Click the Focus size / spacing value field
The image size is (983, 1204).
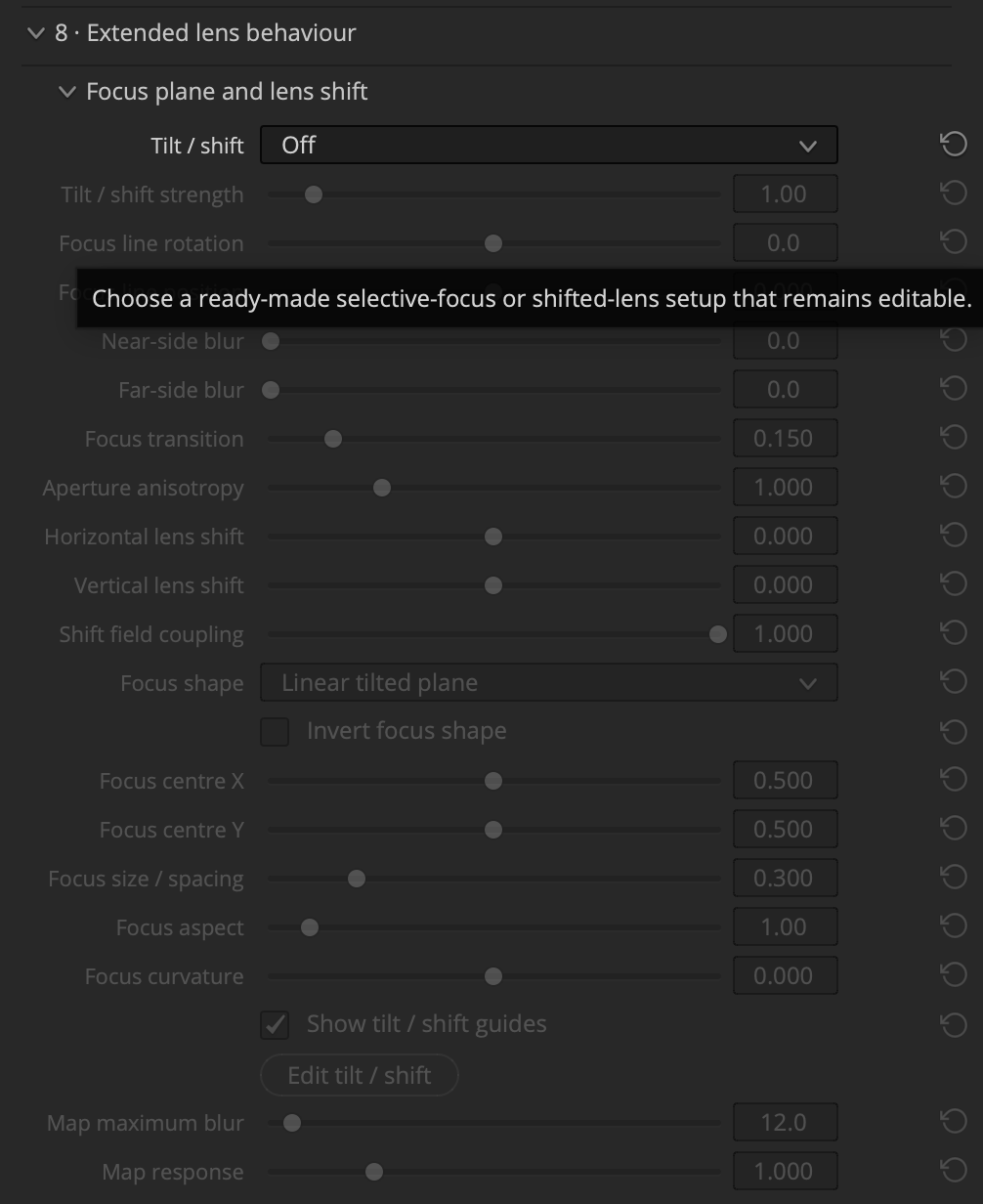[x=786, y=878]
